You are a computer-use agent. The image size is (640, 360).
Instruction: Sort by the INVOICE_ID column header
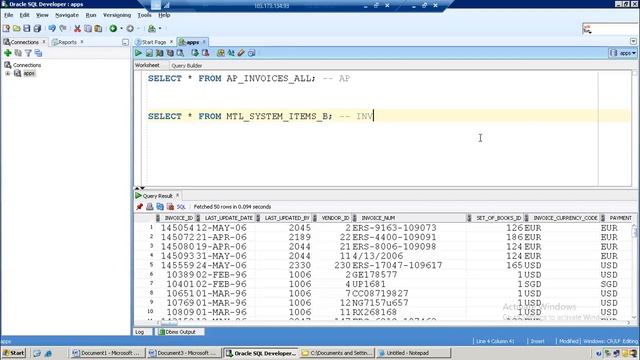click(x=178, y=218)
